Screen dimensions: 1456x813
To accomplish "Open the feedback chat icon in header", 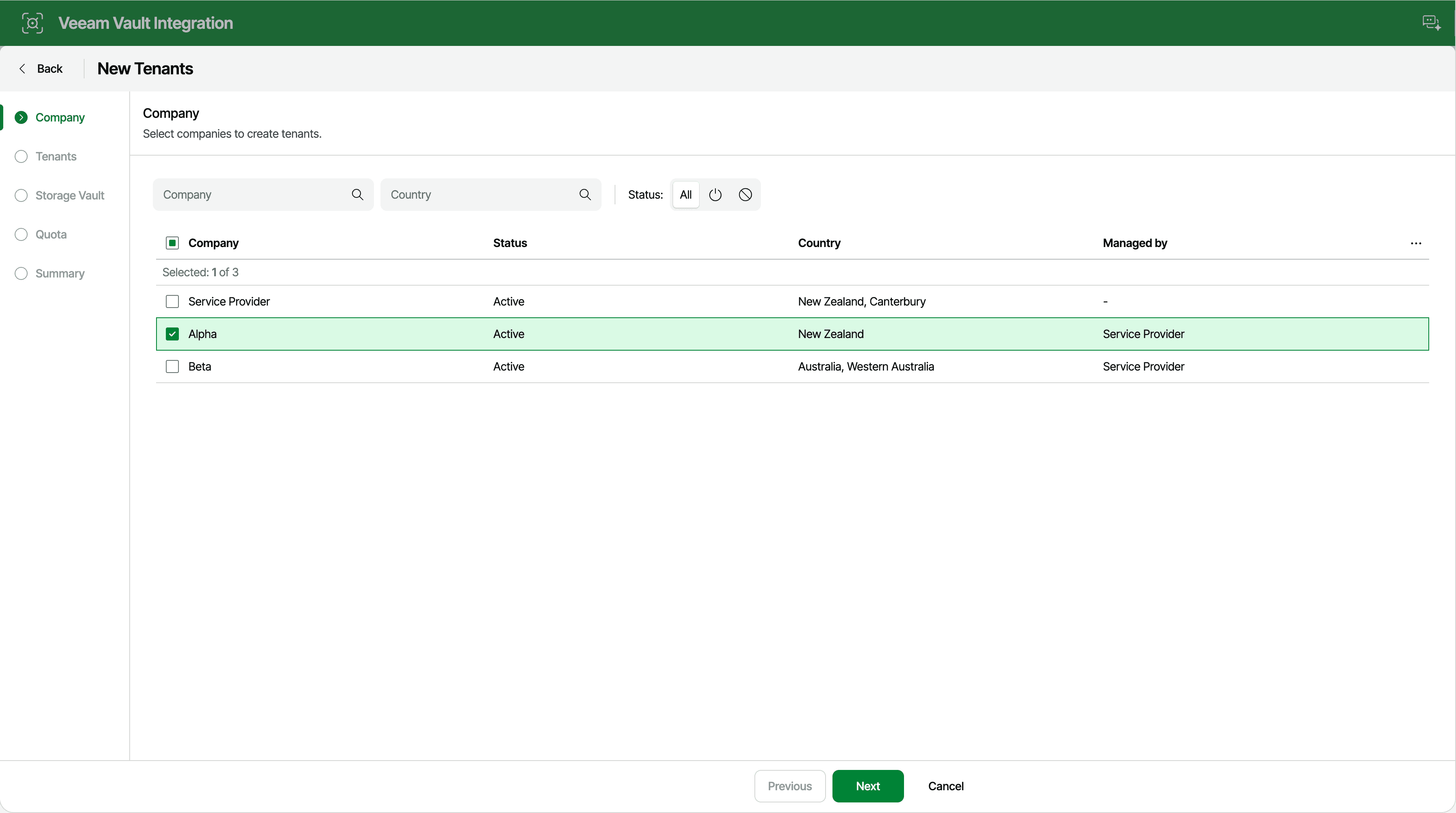I will tap(1431, 23).
